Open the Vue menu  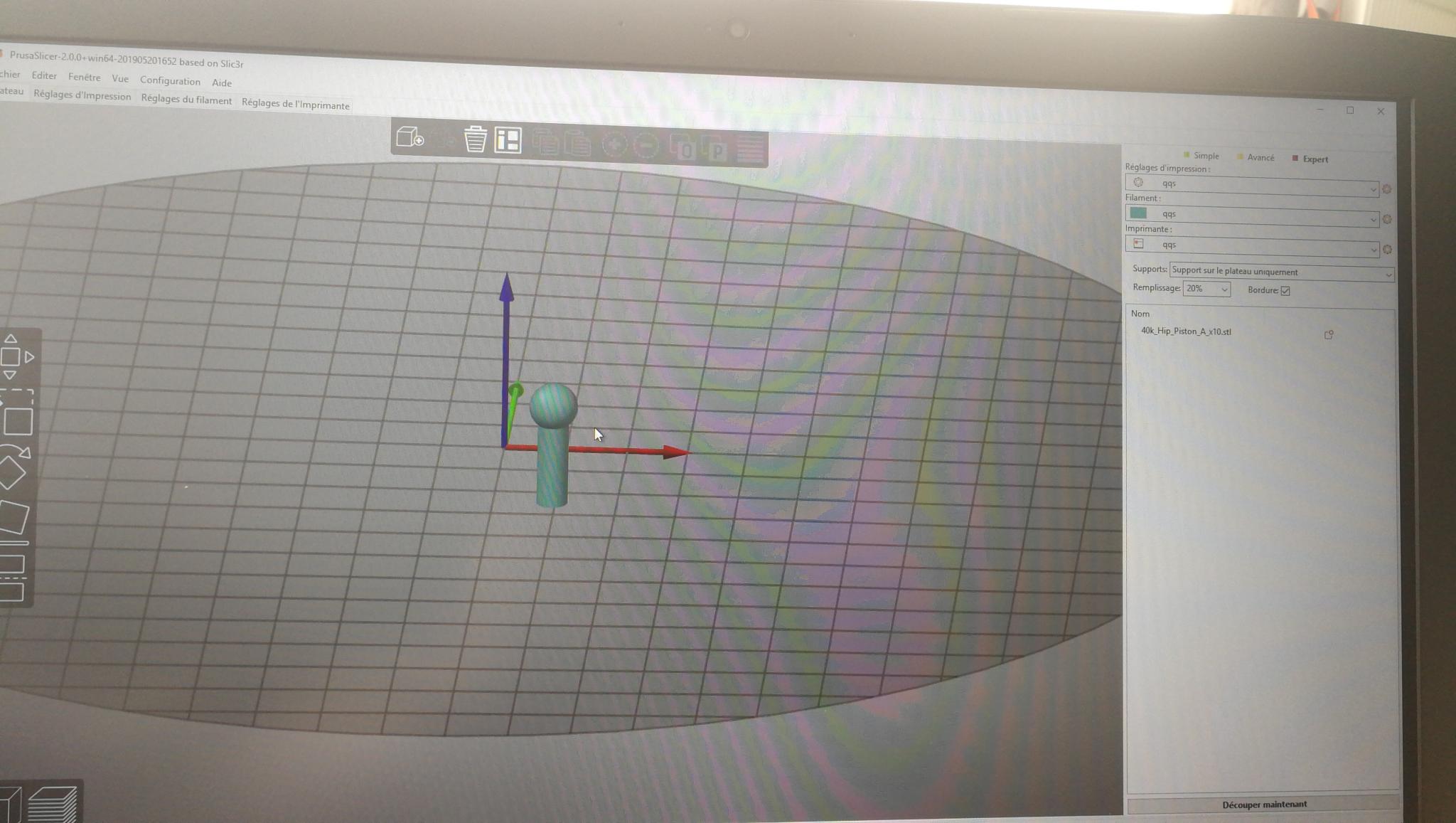click(120, 78)
